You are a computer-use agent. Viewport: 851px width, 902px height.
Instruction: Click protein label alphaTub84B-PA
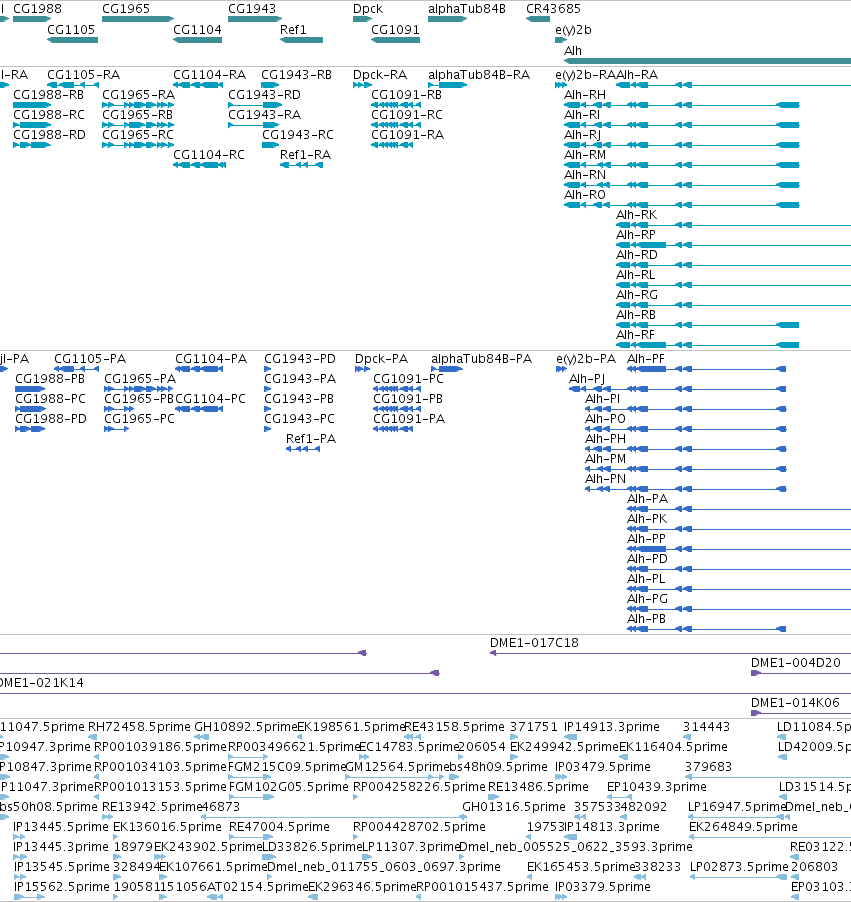(482, 359)
